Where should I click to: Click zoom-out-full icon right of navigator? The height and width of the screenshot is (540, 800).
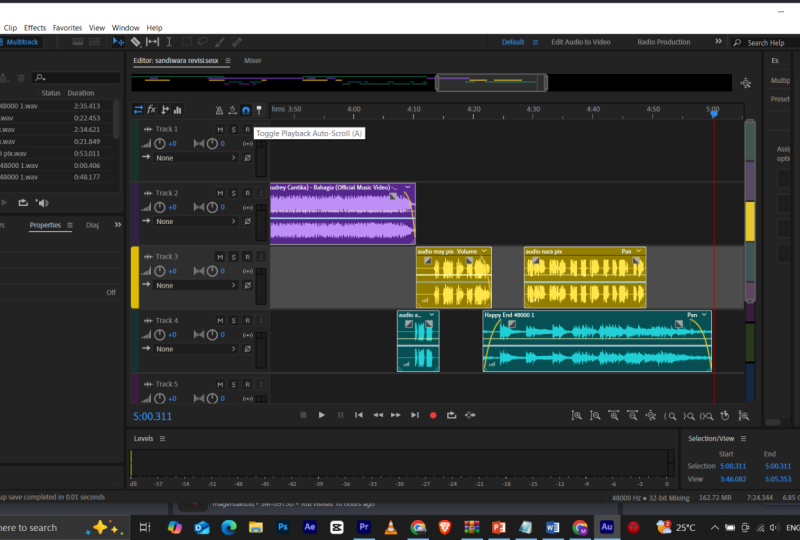pos(746,83)
